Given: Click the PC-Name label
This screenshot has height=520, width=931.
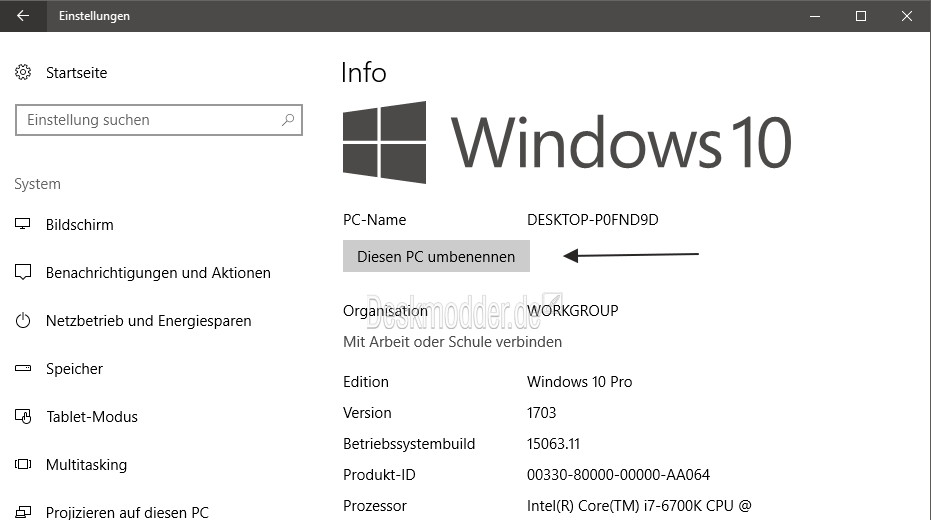Looking at the screenshot, I should [x=375, y=220].
